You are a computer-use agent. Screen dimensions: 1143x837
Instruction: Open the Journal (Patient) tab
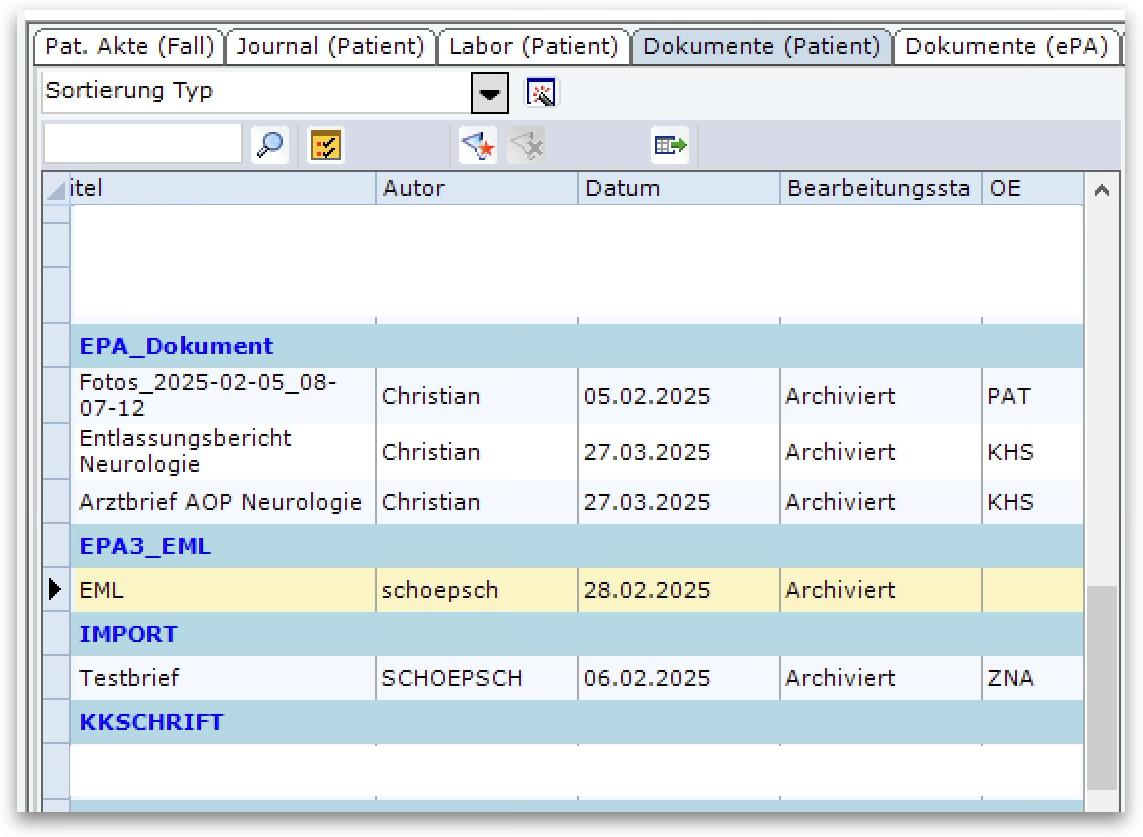click(331, 47)
